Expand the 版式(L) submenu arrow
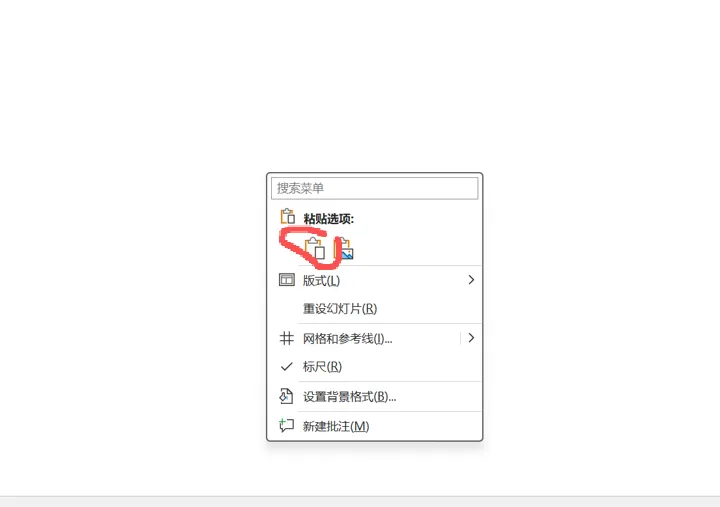This screenshot has height=507, width=720. coord(471,280)
